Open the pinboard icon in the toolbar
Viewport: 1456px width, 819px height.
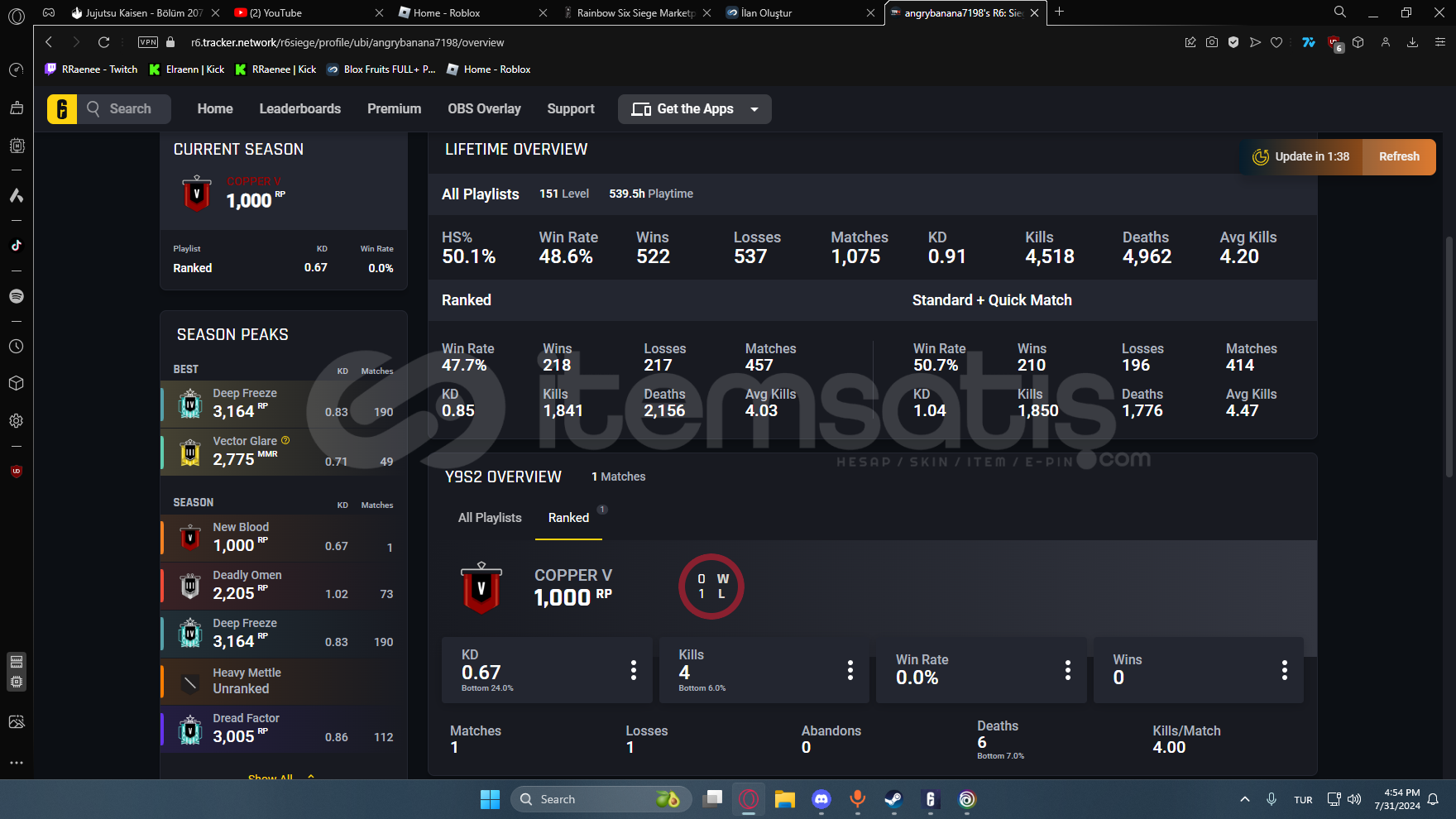[1190, 42]
